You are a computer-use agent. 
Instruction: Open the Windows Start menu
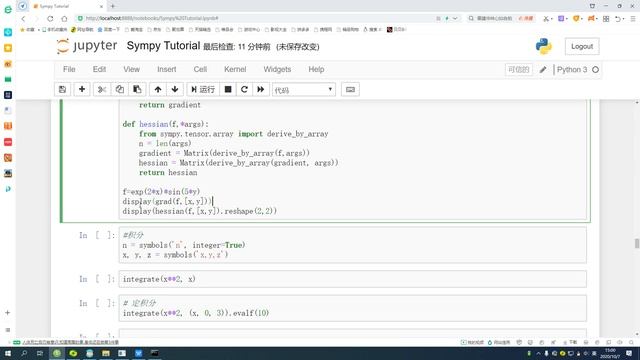[x=8, y=353]
